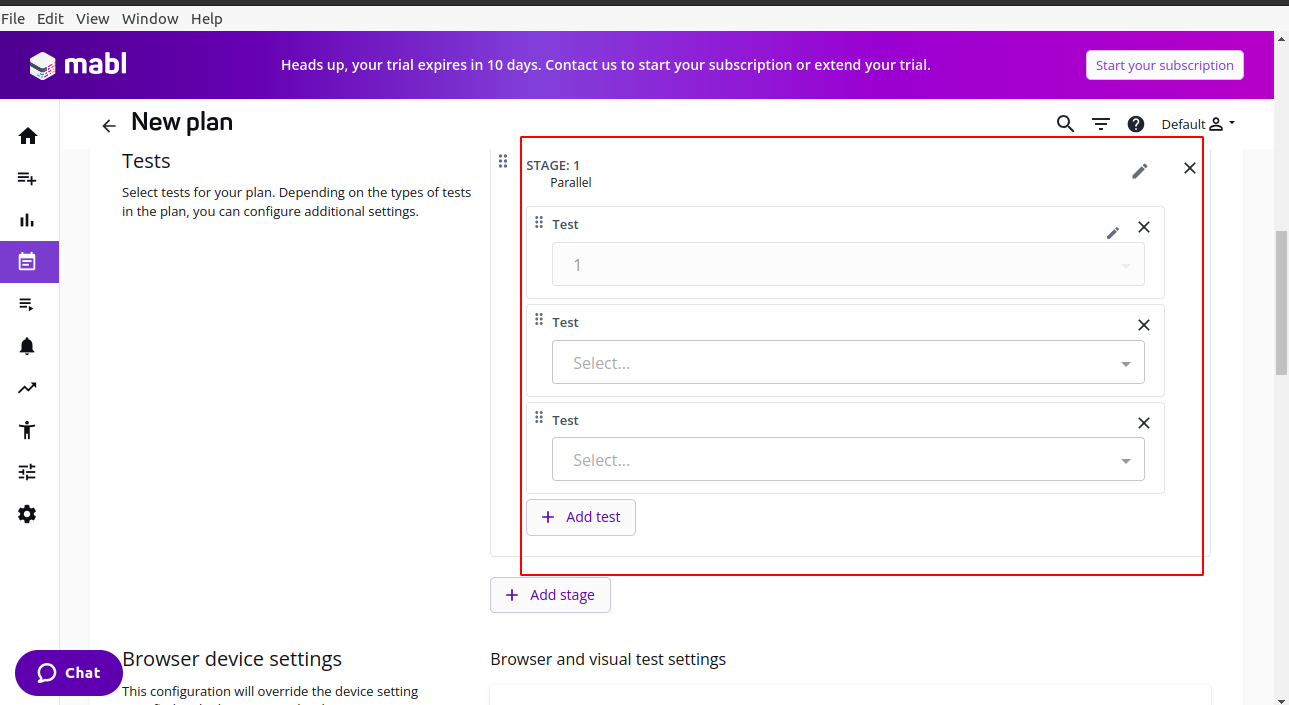Screen dimensions: 1289x705
Task: Click the notifications bell sidebar icon
Action: [x=27, y=346]
